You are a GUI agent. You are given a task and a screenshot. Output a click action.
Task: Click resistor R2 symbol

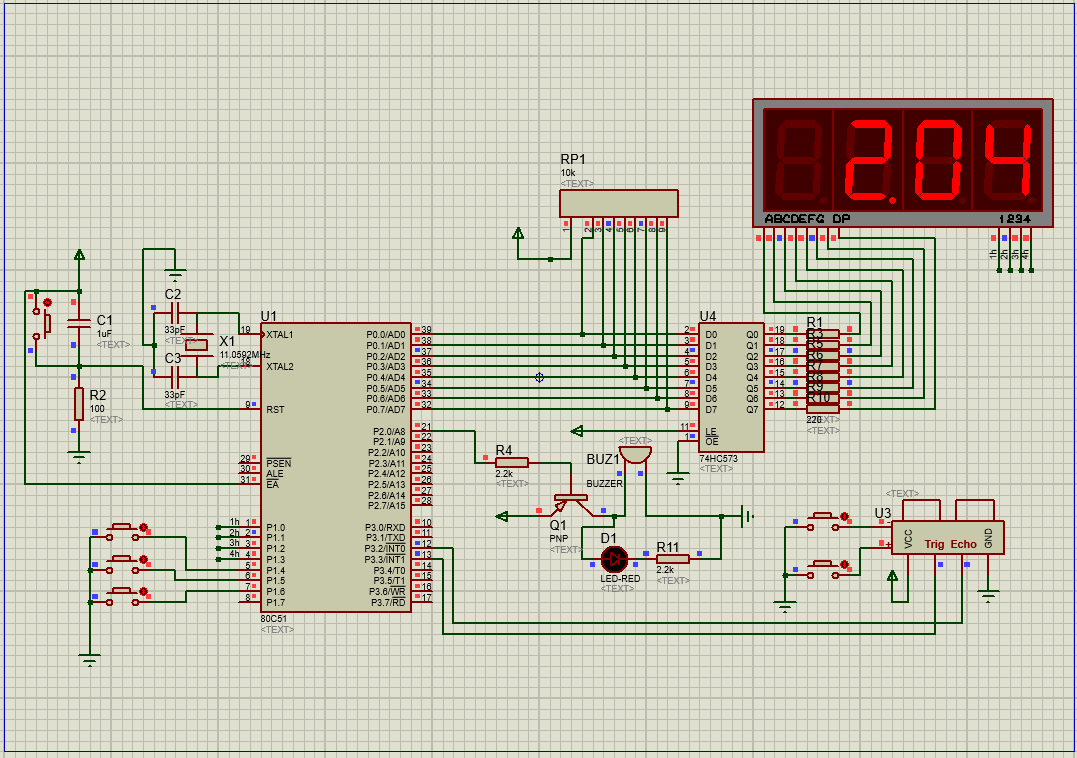(x=79, y=404)
